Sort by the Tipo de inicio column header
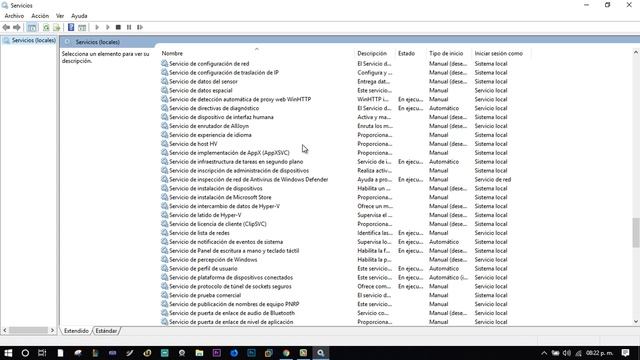The width and height of the screenshot is (640, 360). [x=446, y=53]
